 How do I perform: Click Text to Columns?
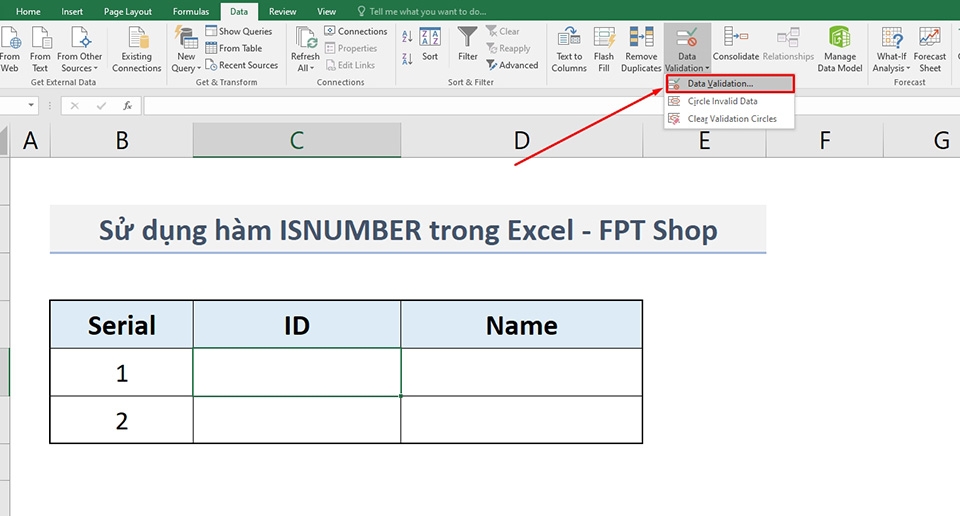pyautogui.click(x=569, y=50)
